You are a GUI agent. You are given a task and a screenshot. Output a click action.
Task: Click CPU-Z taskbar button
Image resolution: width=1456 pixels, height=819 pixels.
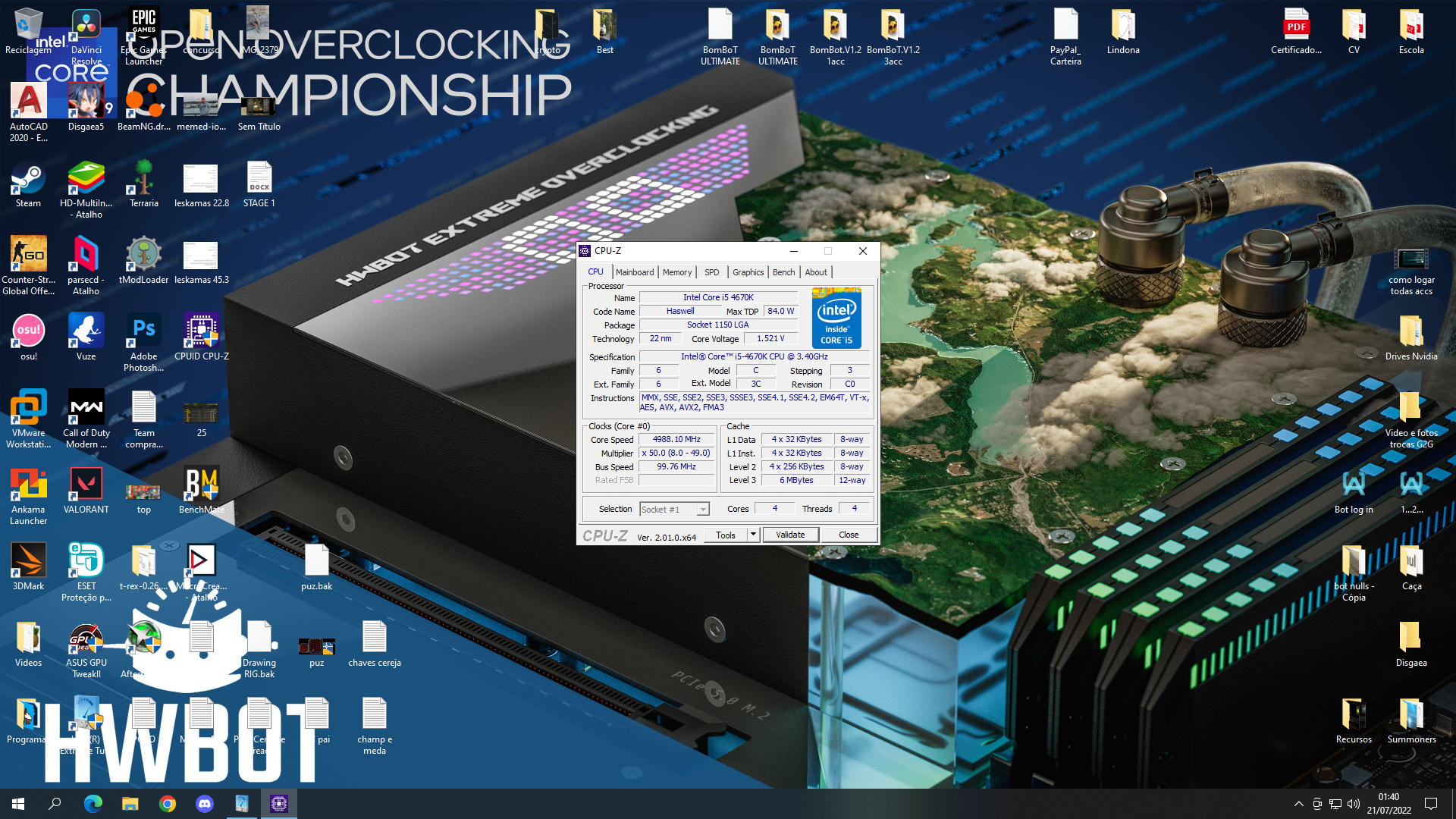click(x=278, y=804)
